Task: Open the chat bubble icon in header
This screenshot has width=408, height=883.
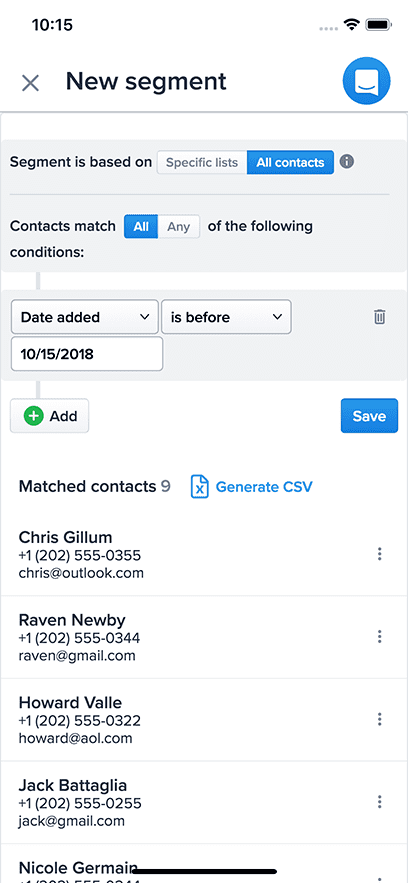Action: click(x=366, y=81)
